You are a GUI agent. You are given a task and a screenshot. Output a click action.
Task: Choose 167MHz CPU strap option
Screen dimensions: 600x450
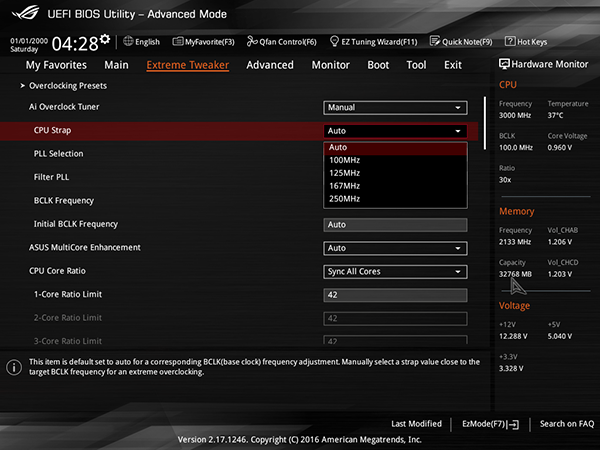click(x=395, y=186)
